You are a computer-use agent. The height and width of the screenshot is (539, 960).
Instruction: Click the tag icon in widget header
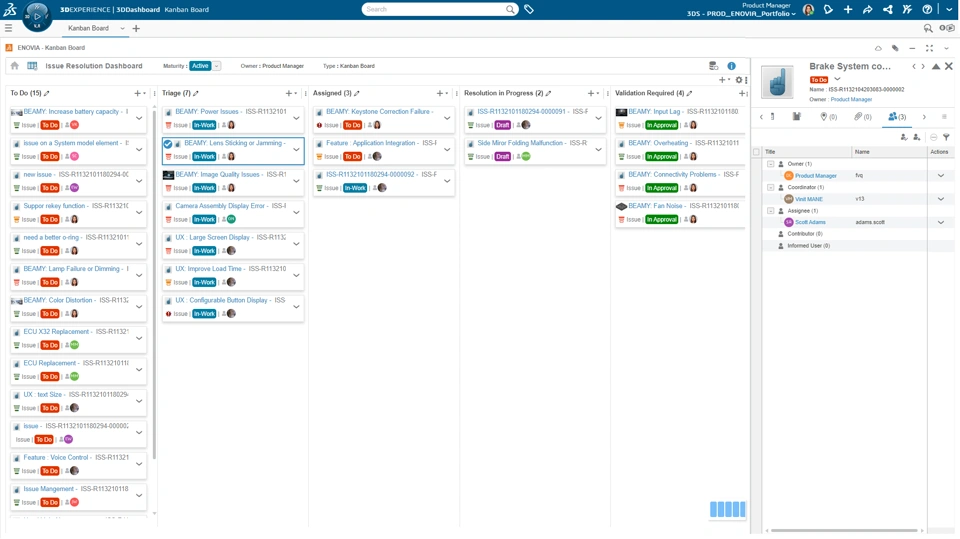895,48
